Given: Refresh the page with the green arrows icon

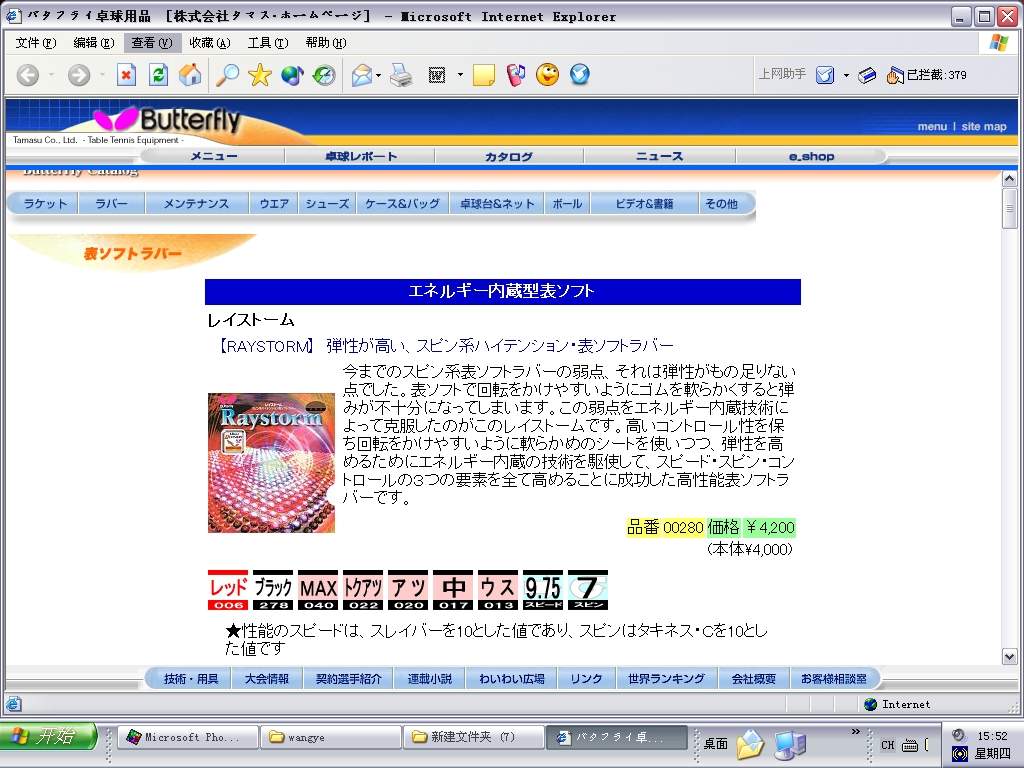Looking at the screenshot, I should click(158, 75).
